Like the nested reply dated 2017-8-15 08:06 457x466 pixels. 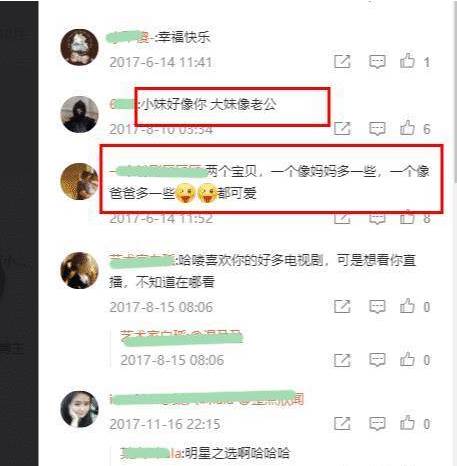pos(407,359)
